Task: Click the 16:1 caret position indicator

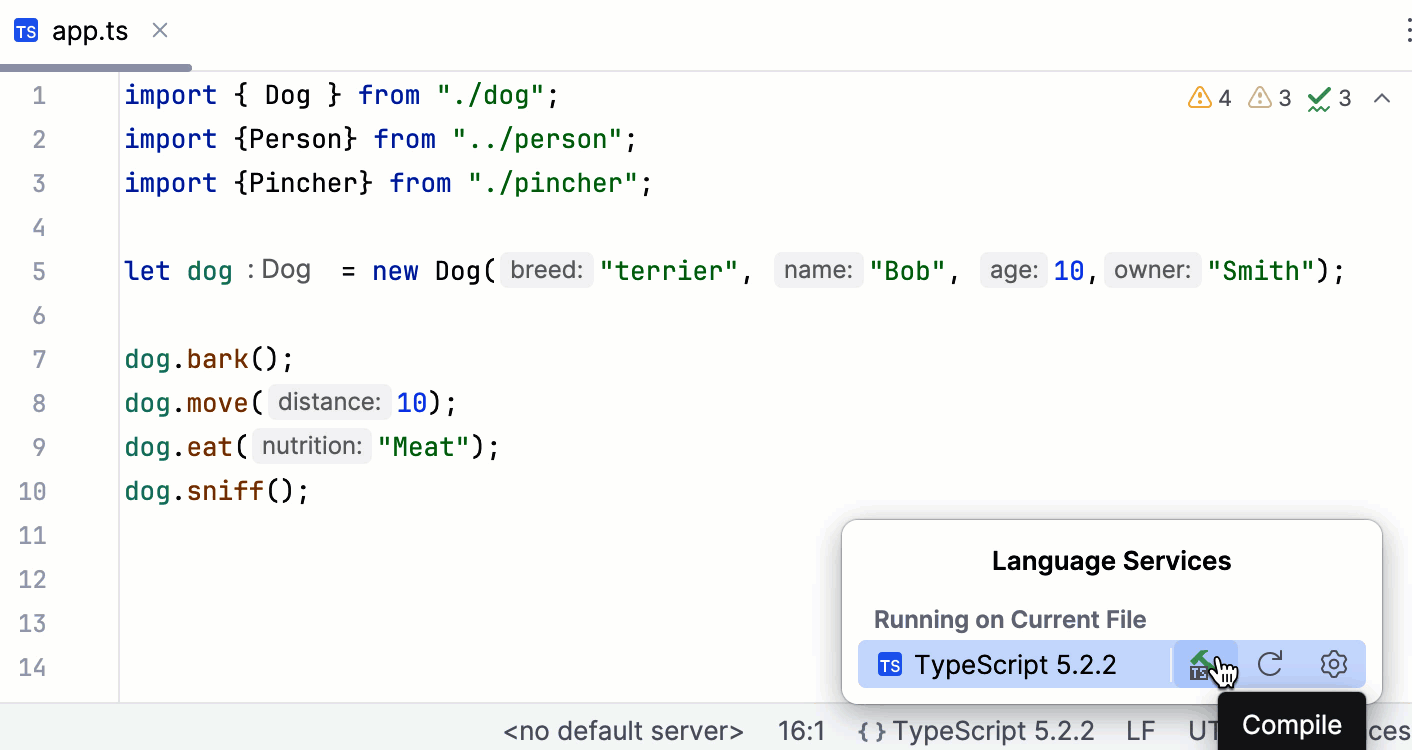Action: (801, 732)
